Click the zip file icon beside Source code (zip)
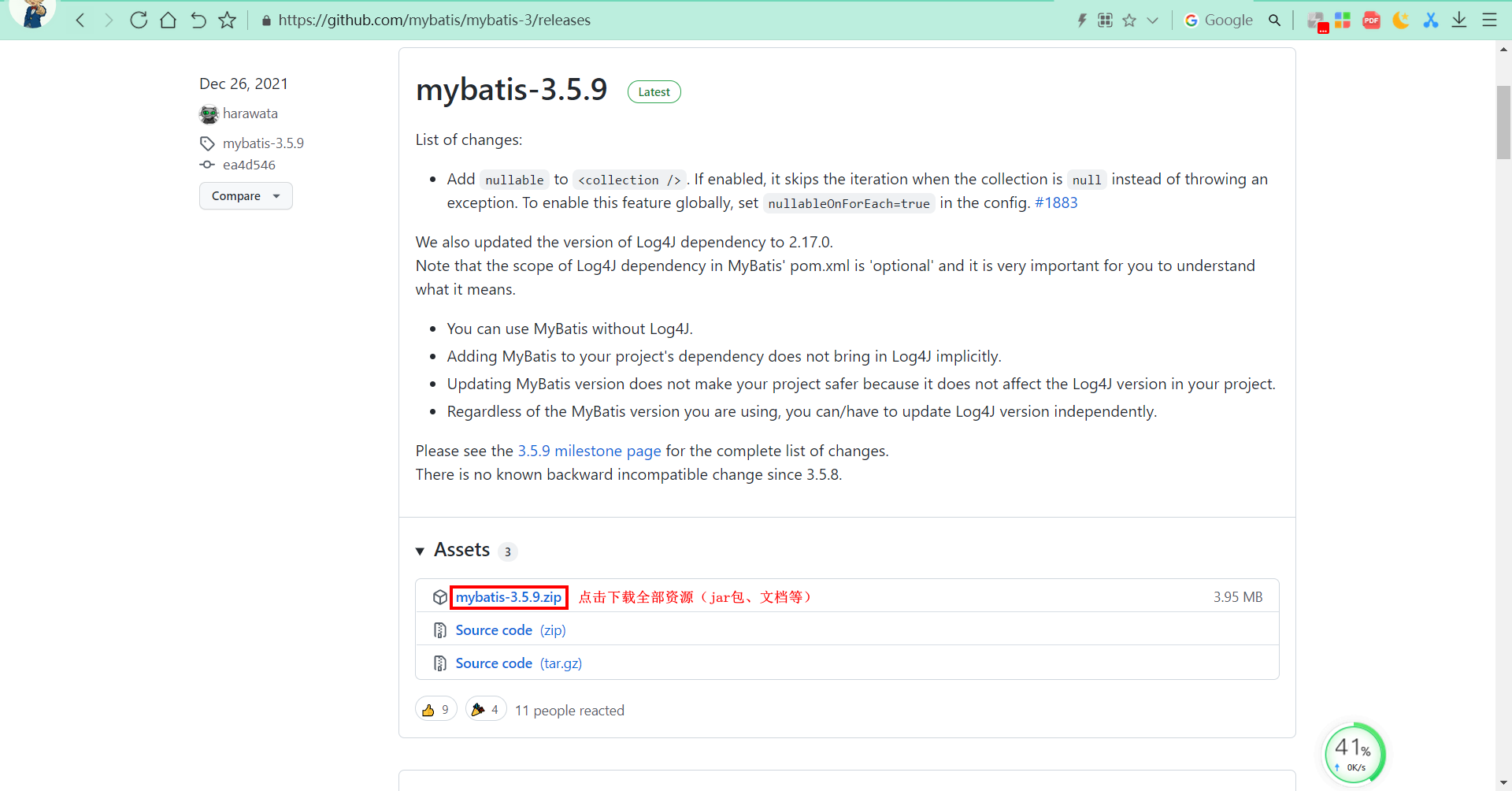The image size is (1512, 791). coord(440,630)
